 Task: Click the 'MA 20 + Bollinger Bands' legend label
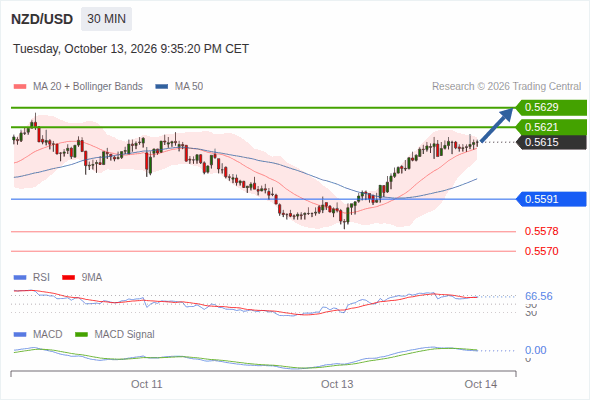(88, 87)
